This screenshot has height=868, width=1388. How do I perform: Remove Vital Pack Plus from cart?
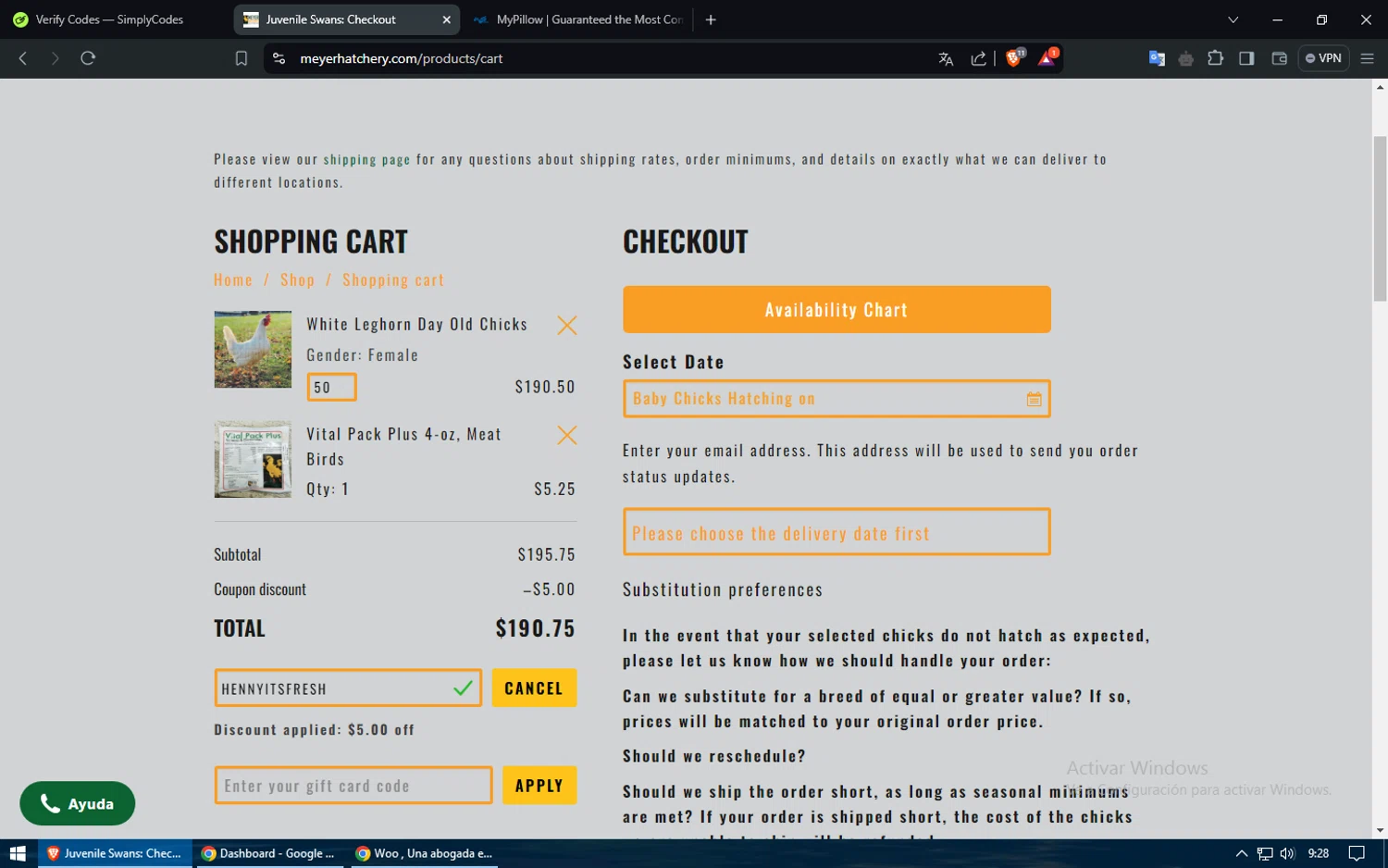tap(567, 435)
